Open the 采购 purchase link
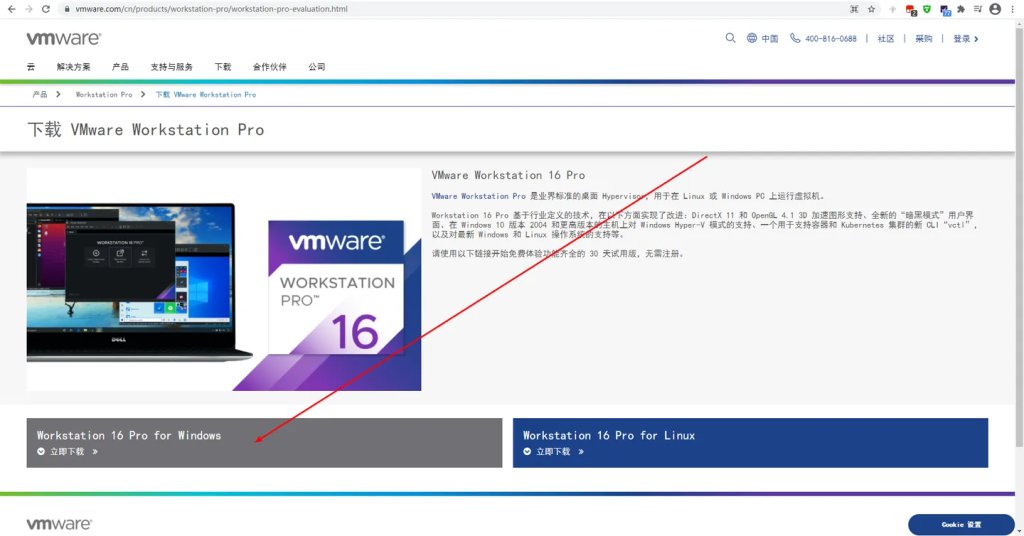 (x=923, y=39)
